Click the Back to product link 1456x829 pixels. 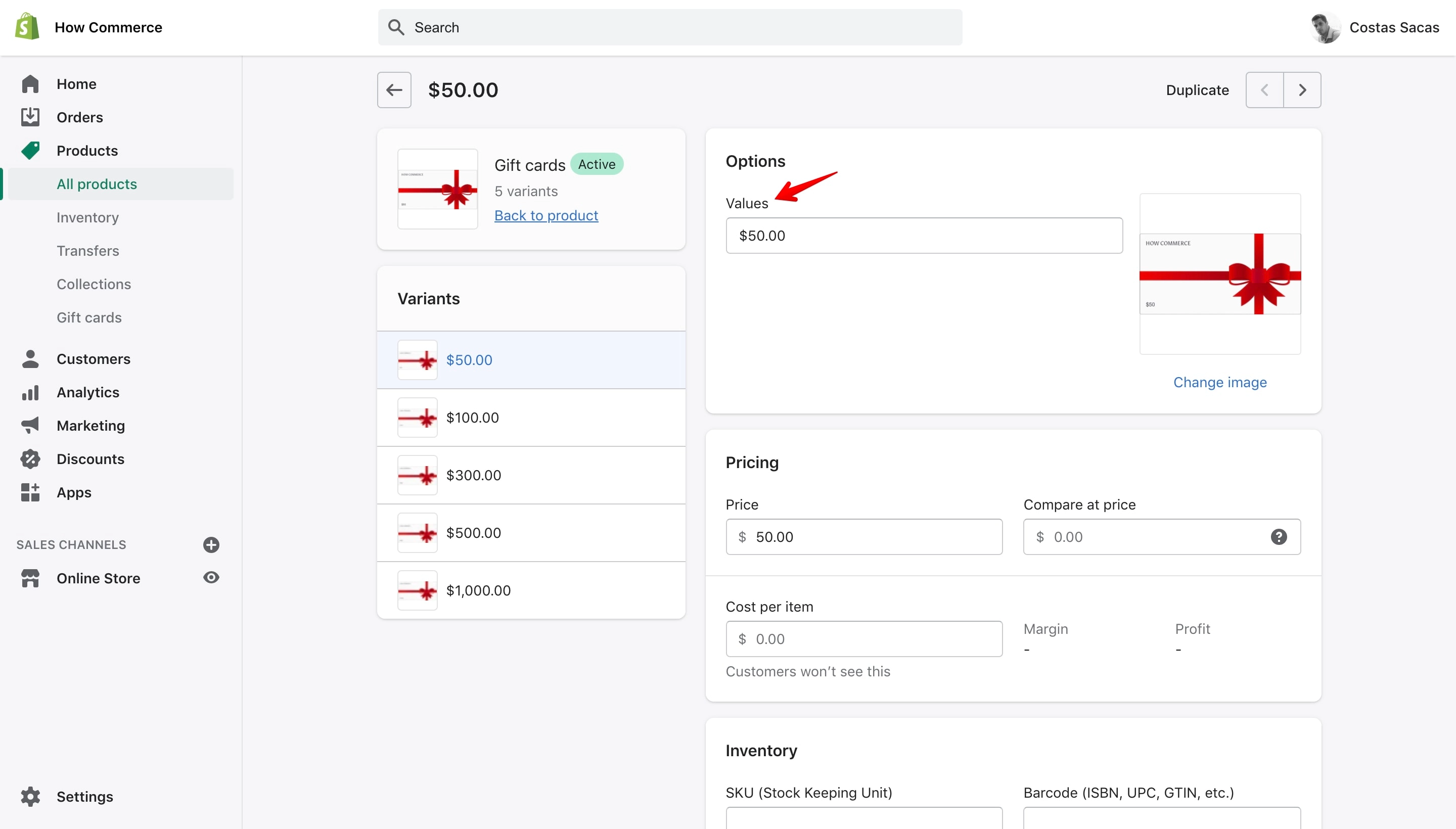pos(546,215)
